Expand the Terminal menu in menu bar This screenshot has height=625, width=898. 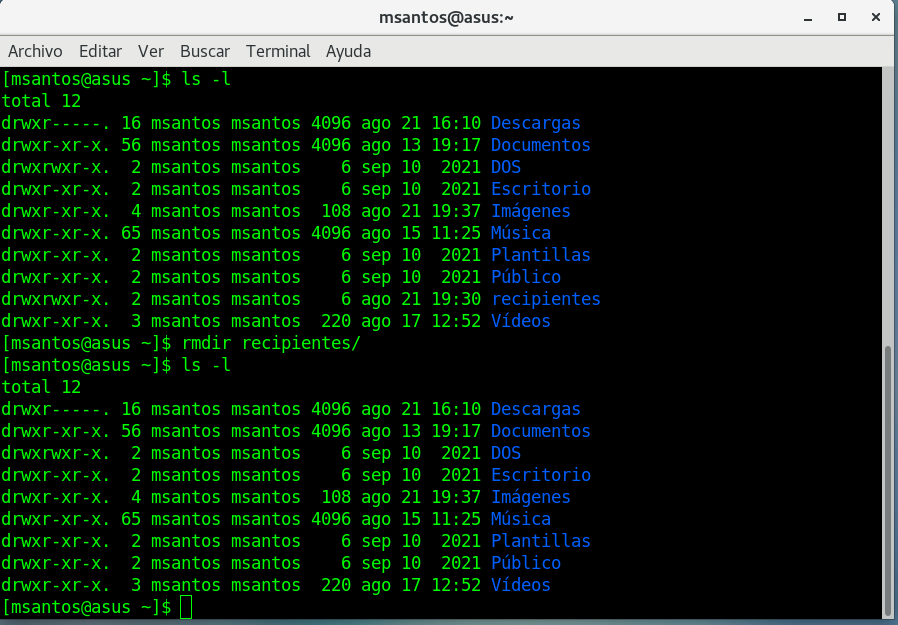pyautogui.click(x=278, y=51)
